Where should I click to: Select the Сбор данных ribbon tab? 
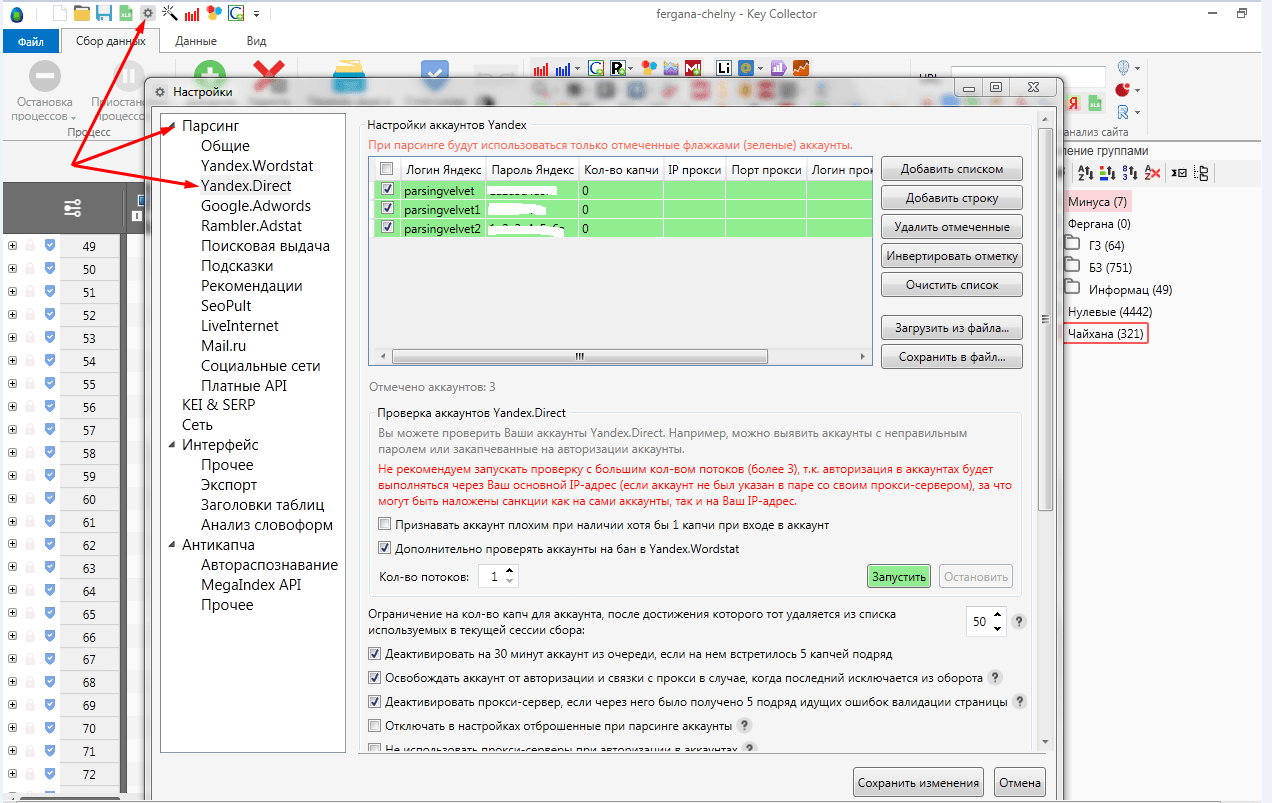111,41
